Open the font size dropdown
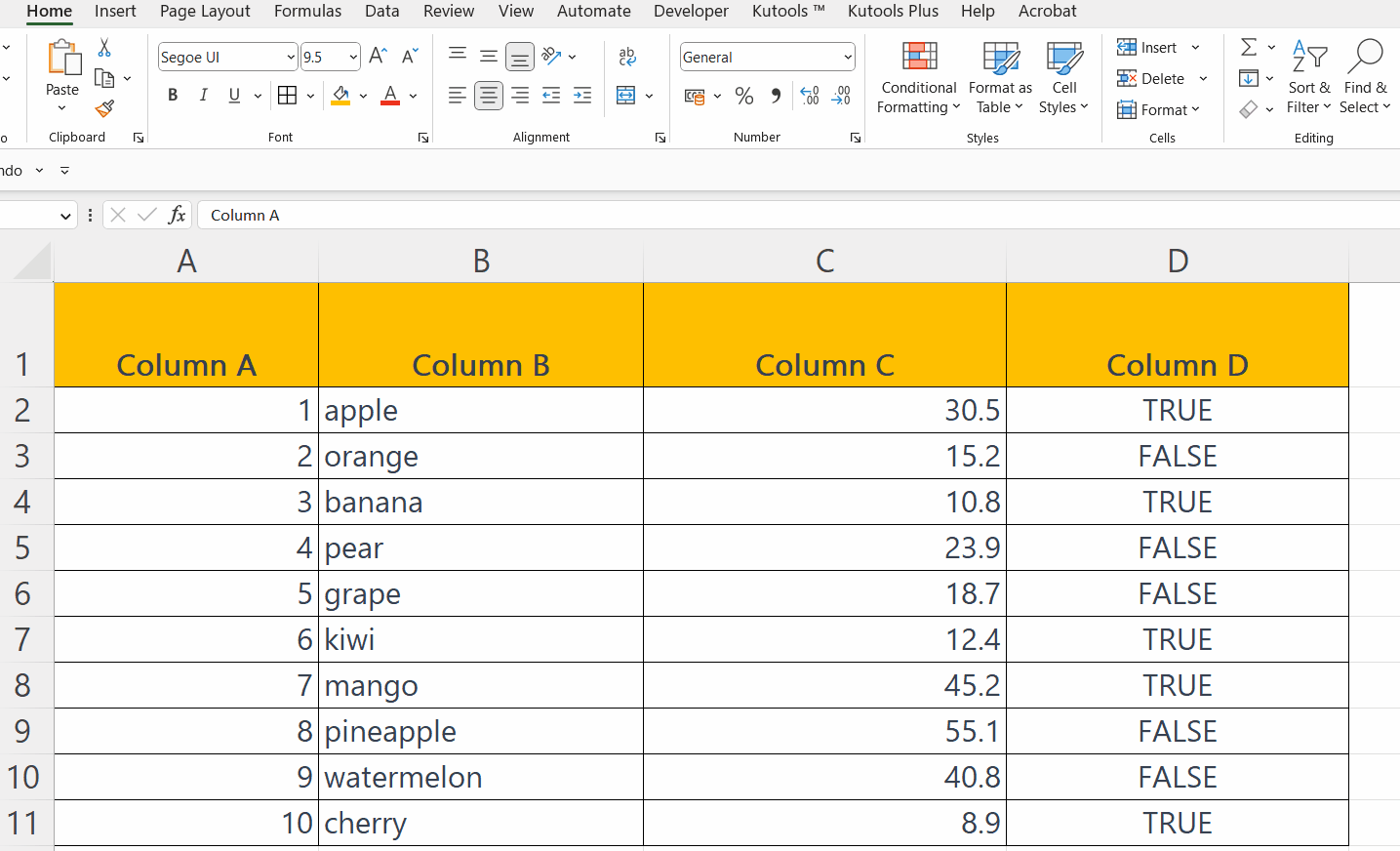The height and width of the screenshot is (851, 1400). click(351, 57)
